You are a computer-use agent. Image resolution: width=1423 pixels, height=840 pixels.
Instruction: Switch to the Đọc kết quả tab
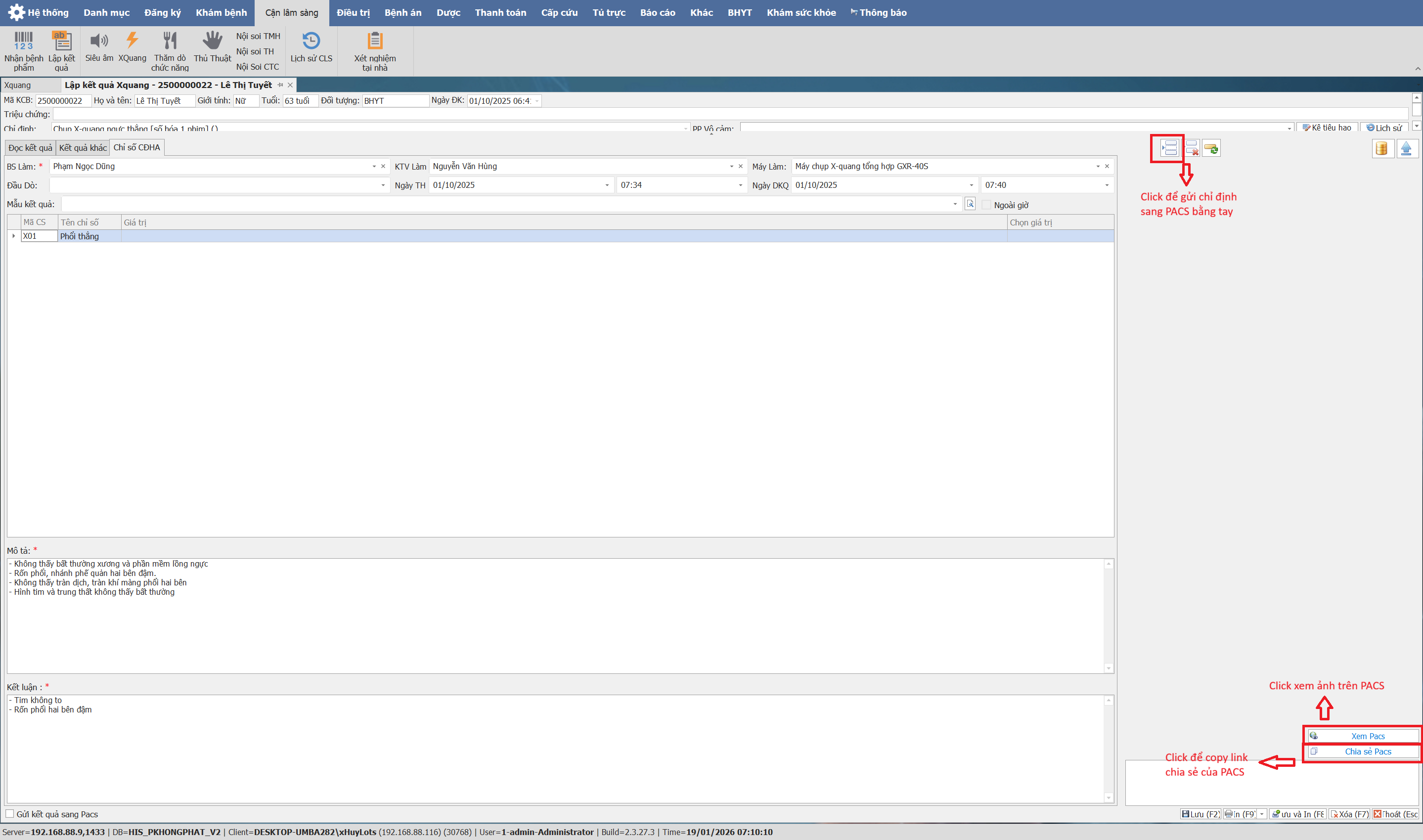pos(30,148)
